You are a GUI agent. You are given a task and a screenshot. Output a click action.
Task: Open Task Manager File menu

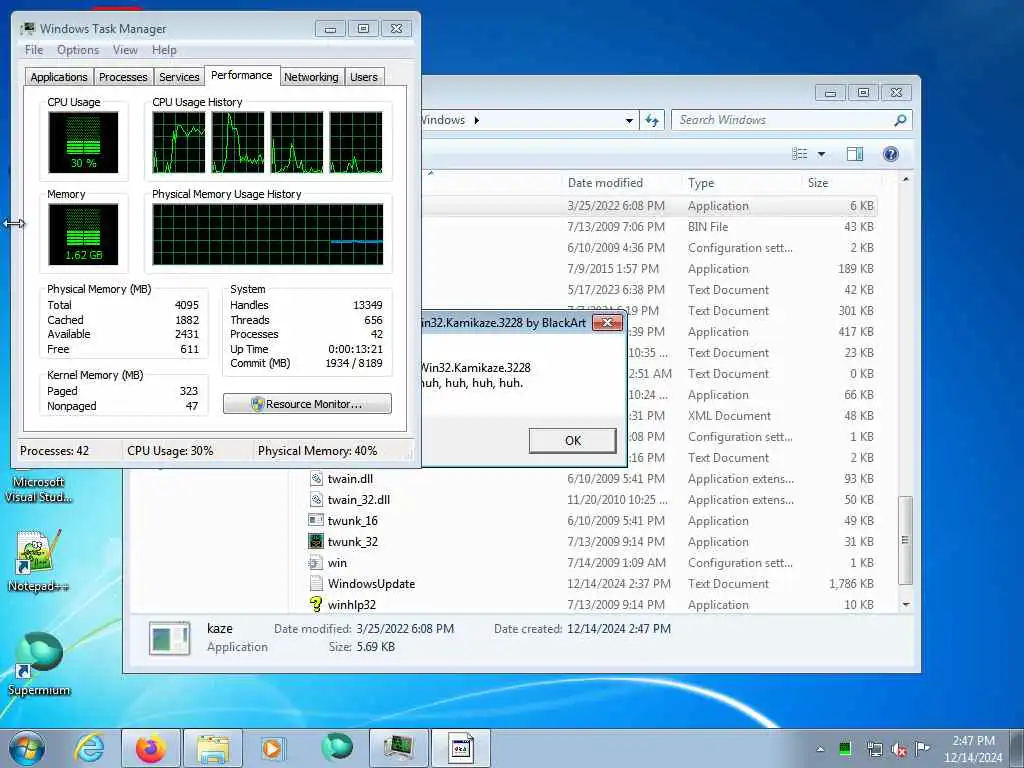coord(34,50)
